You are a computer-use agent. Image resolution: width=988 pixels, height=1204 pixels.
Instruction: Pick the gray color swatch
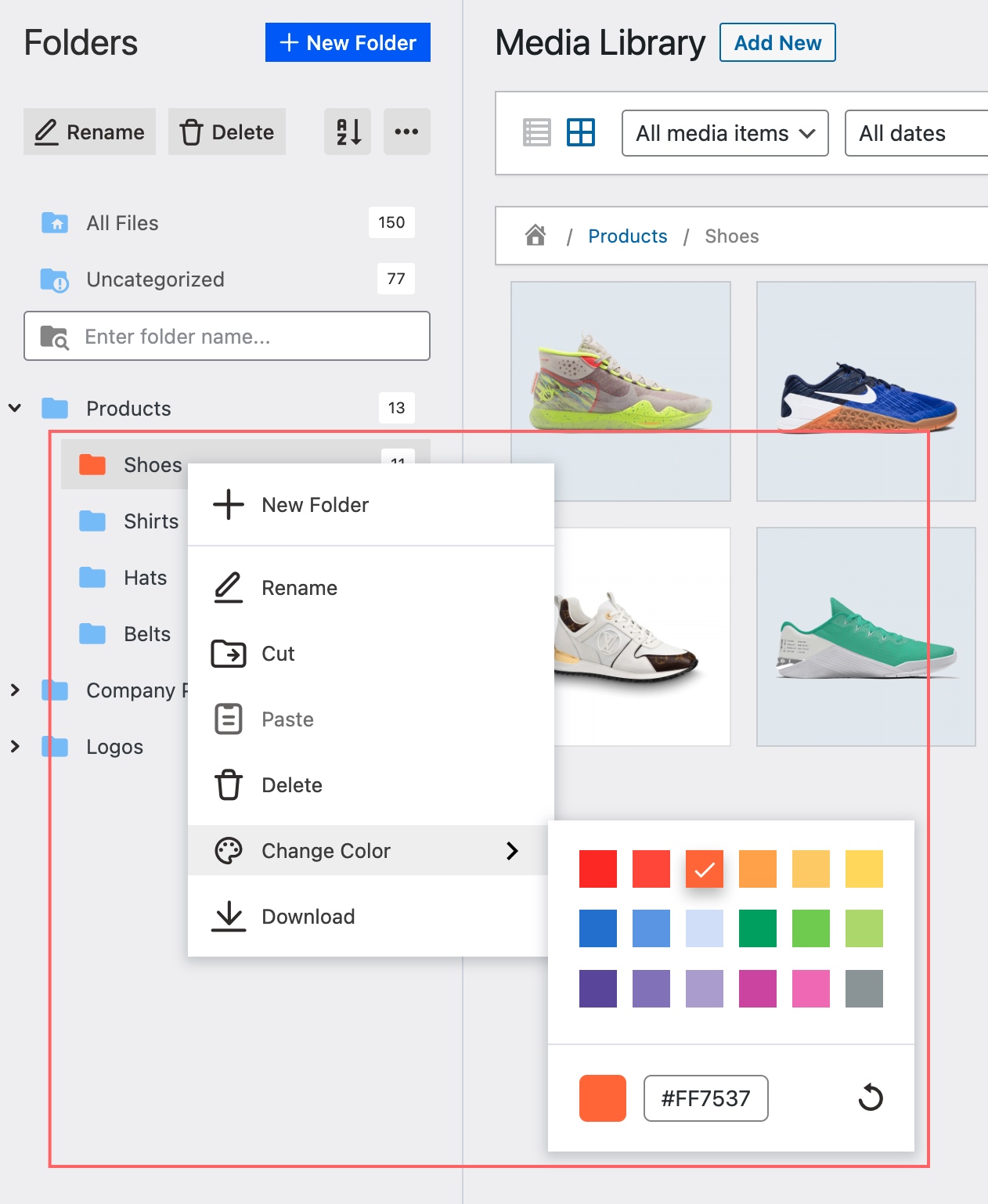pos(864,989)
